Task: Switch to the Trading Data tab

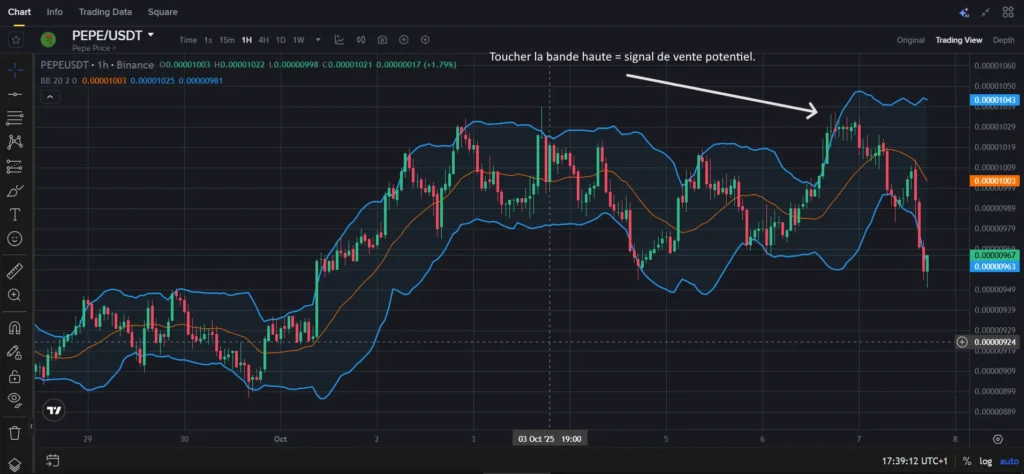Action: [105, 12]
